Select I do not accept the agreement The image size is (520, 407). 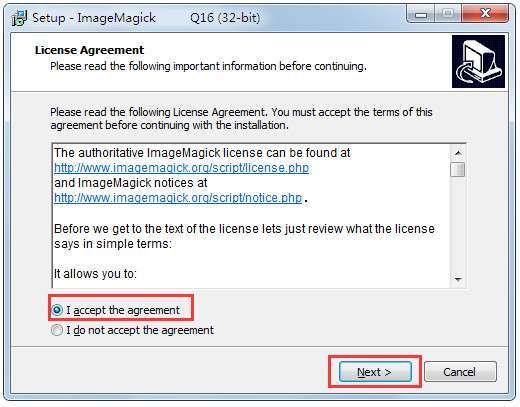pyautogui.click(x=133, y=330)
